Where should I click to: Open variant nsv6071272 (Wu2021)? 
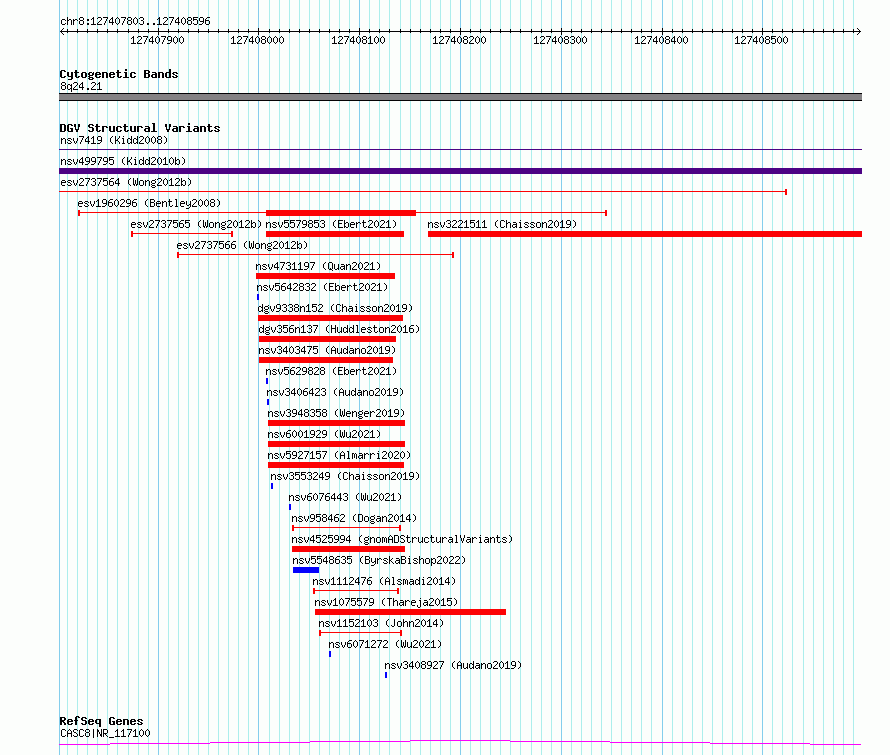tap(385, 644)
